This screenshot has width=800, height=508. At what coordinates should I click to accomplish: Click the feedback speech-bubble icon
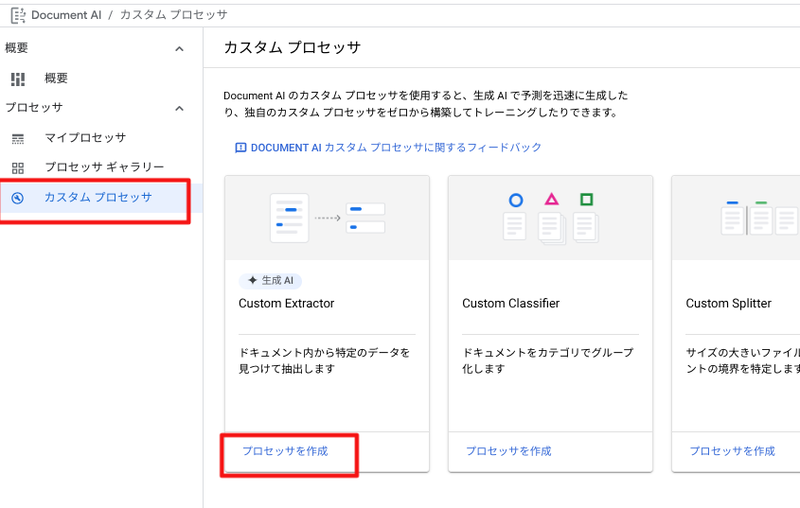pos(240,148)
